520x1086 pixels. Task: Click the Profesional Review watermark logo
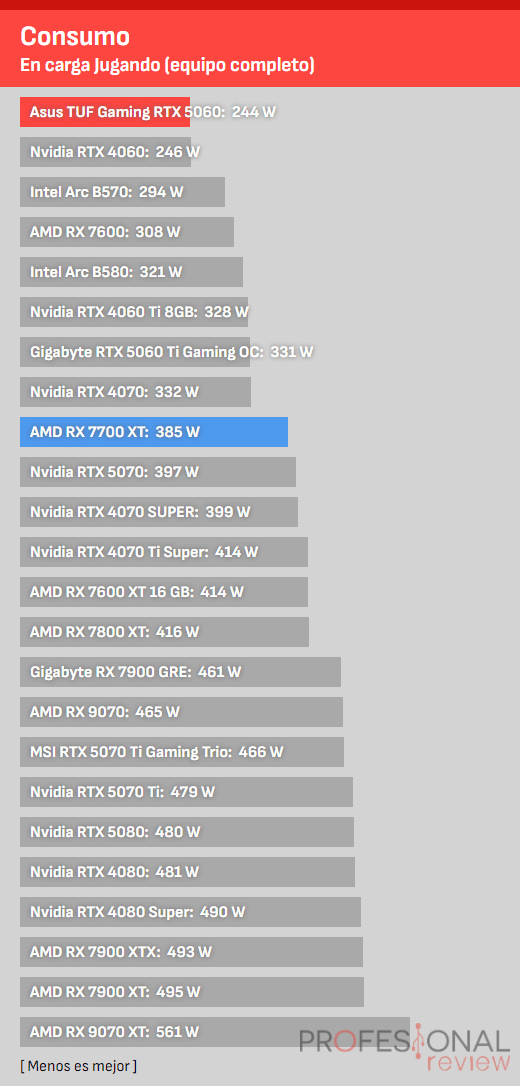coord(405,1050)
